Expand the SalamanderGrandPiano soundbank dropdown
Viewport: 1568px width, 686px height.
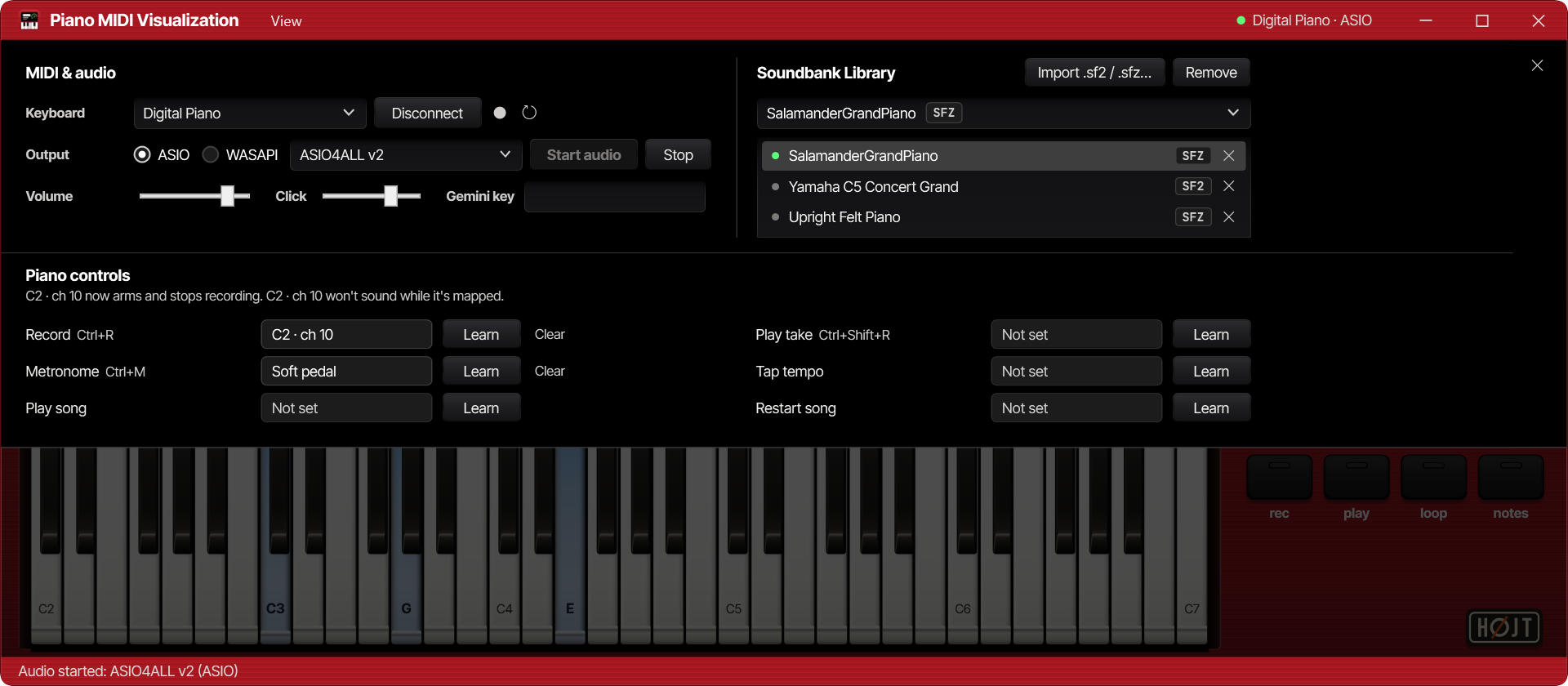click(x=1004, y=114)
